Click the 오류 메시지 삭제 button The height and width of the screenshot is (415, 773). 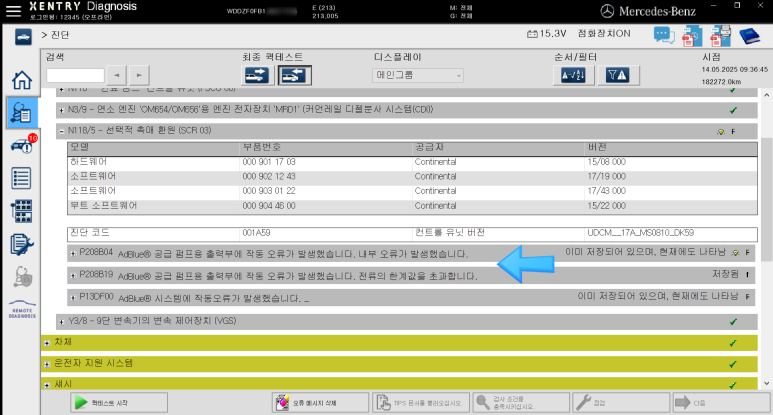coord(320,403)
